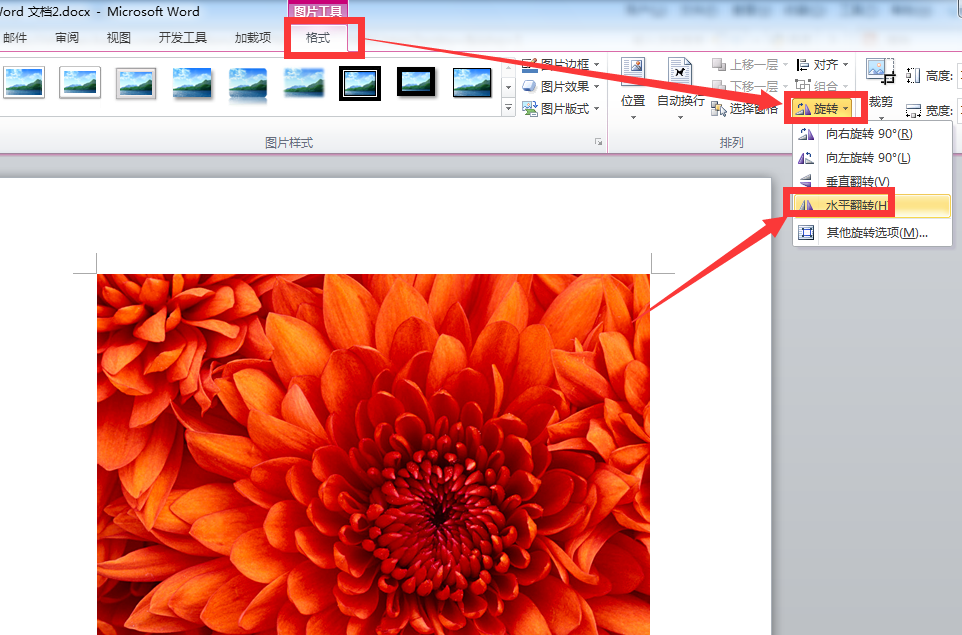Click the 裁剪 crop tool icon
This screenshot has height=635, width=962.
tap(880, 71)
